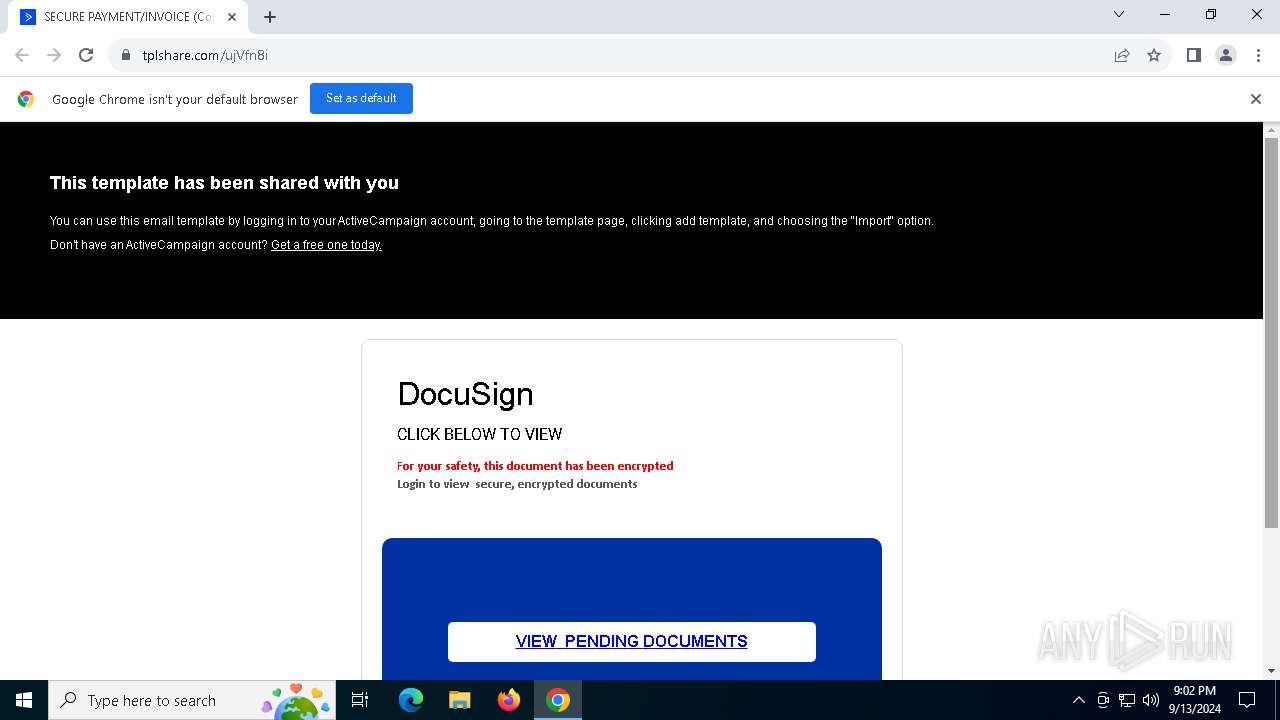Click the page scrollbar thumb

1272,332
